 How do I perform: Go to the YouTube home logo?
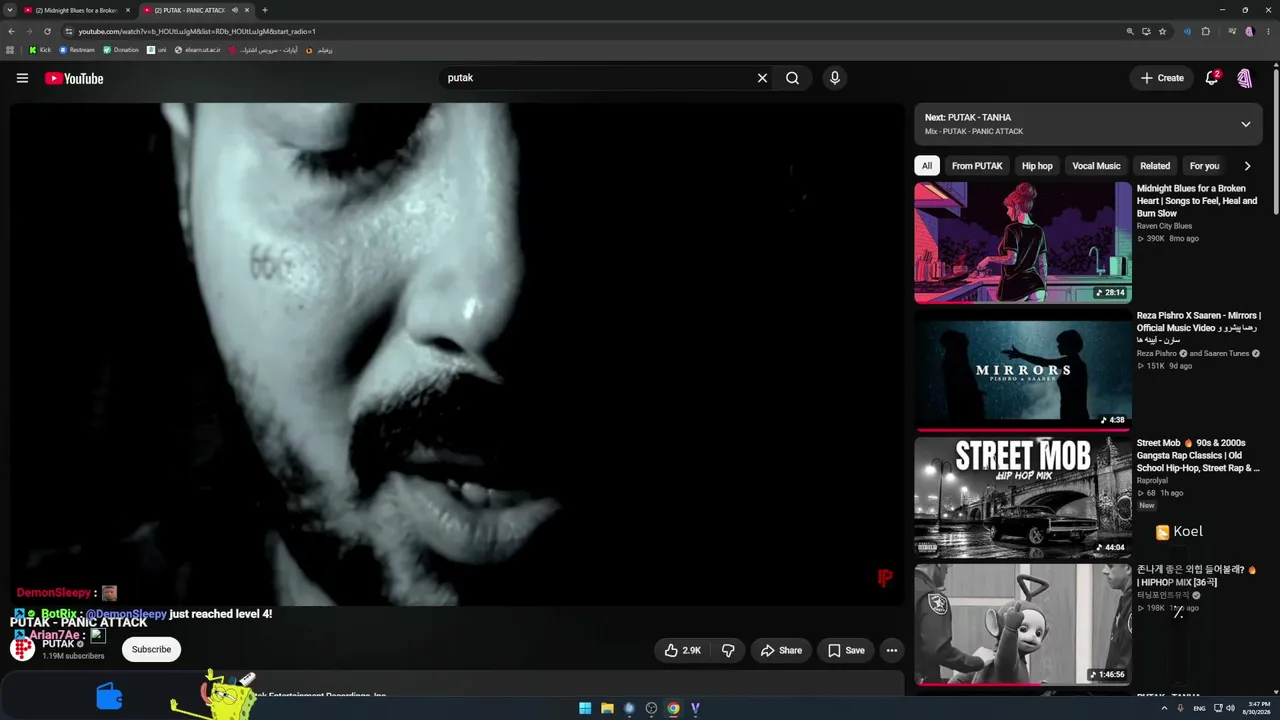click(74, 78)
